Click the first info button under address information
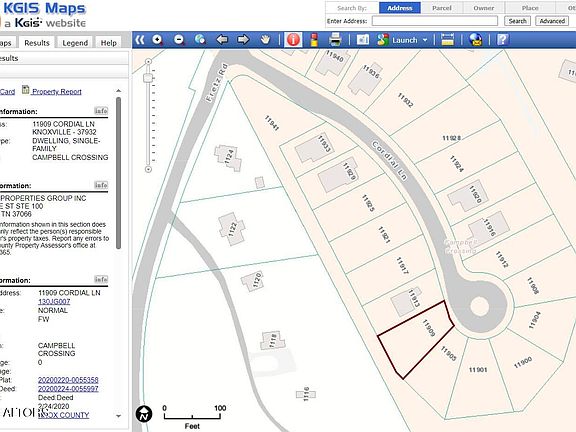Screen dimensions: 576x432 click(101, 111)
